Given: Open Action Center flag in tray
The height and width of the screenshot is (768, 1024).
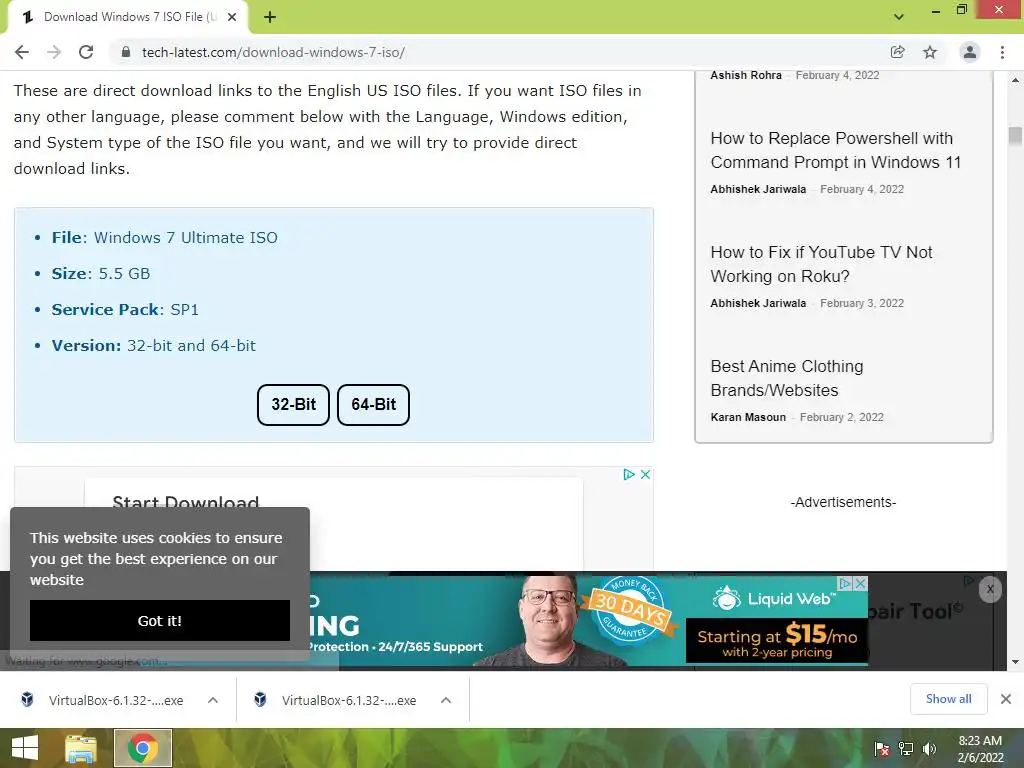Looking at the screenshot, I should 882,748.
